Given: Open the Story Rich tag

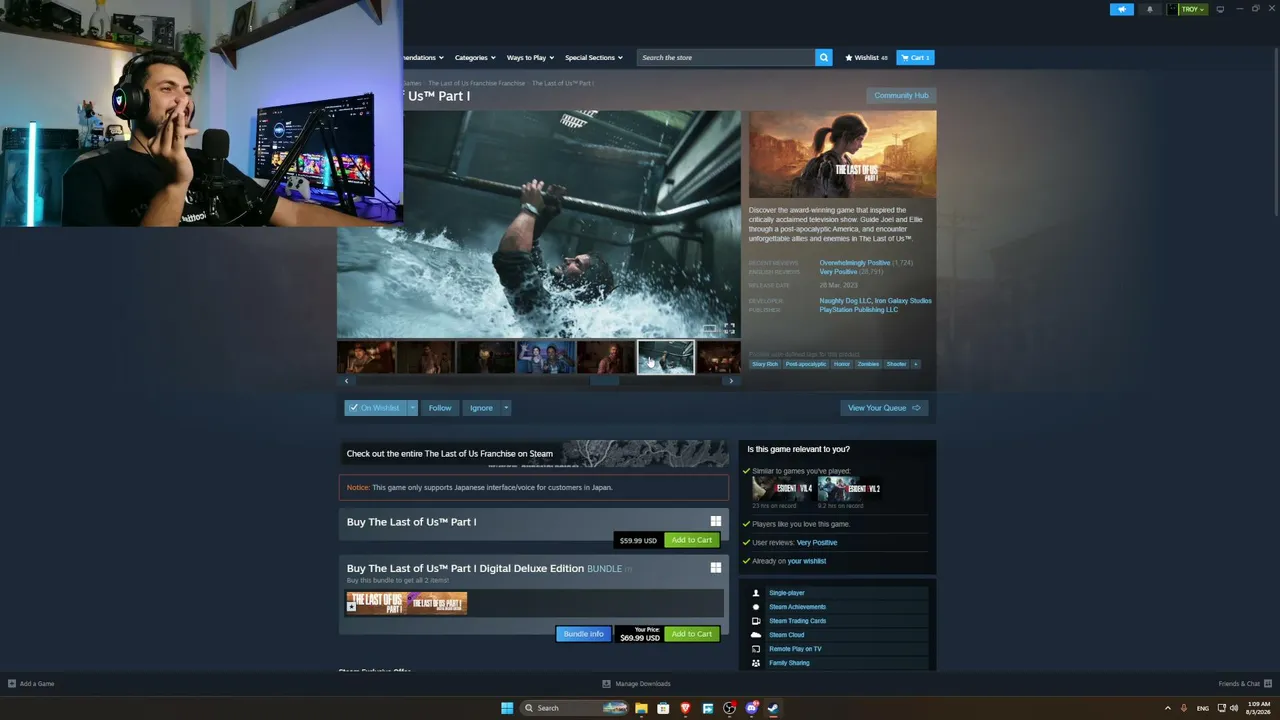Looking at the screenshot, I should (765, 364).
